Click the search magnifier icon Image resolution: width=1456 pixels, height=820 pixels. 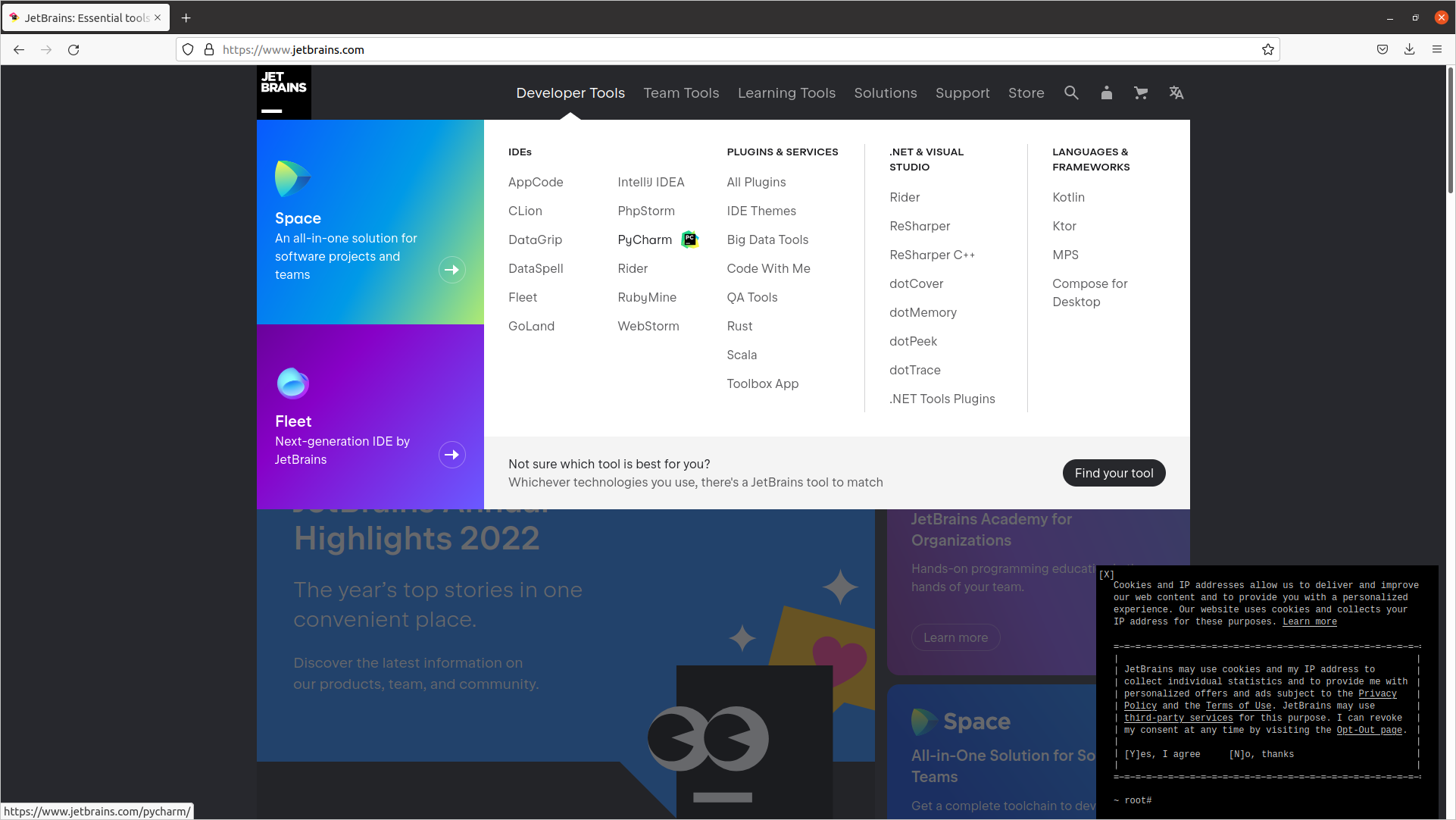click(1071, 92)
